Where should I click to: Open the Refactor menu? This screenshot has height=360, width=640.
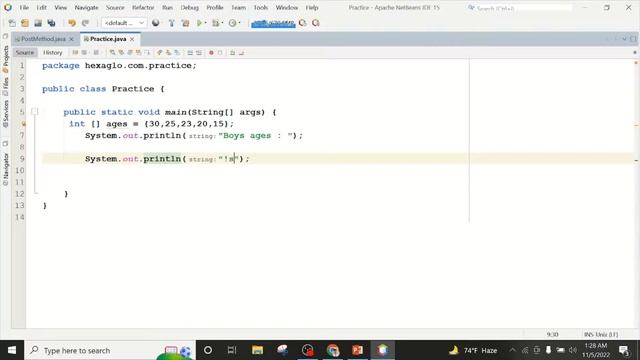143,8
